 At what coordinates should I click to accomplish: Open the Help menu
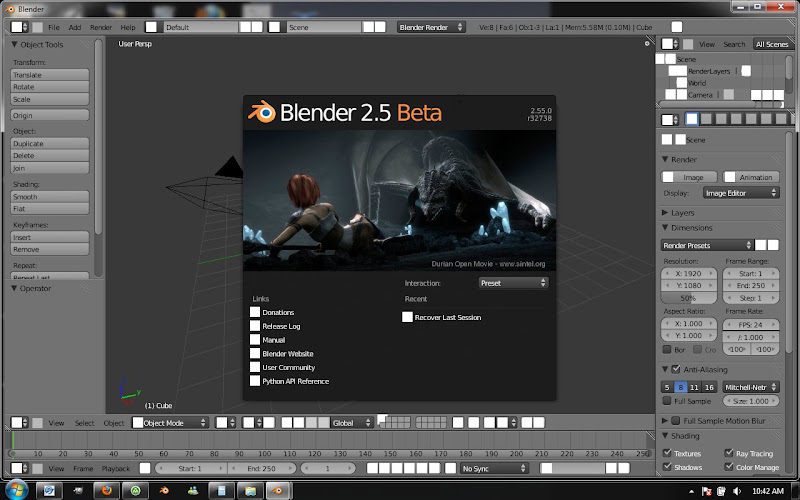tap(128, 27)
